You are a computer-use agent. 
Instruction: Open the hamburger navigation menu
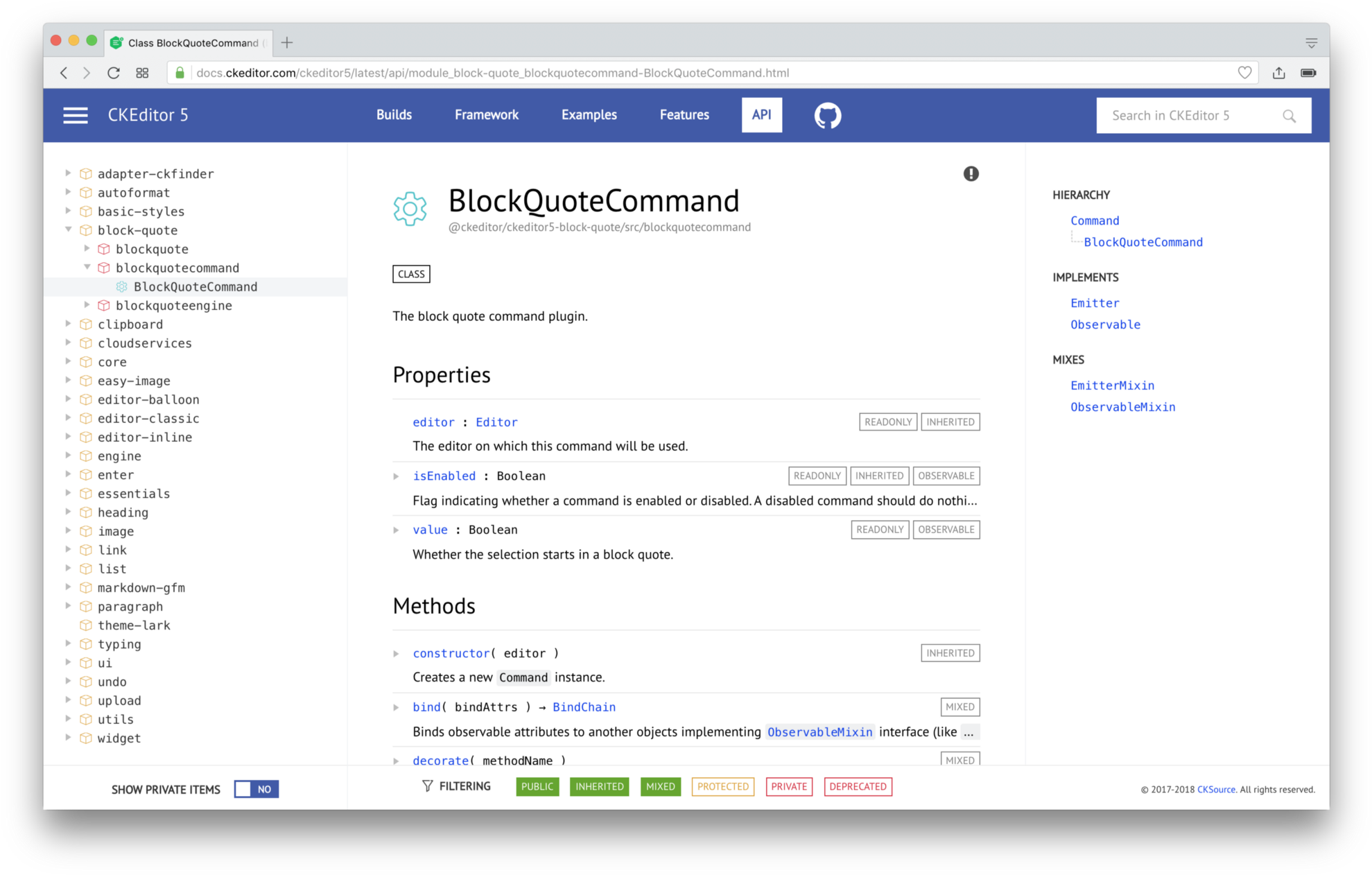point(75,115)
